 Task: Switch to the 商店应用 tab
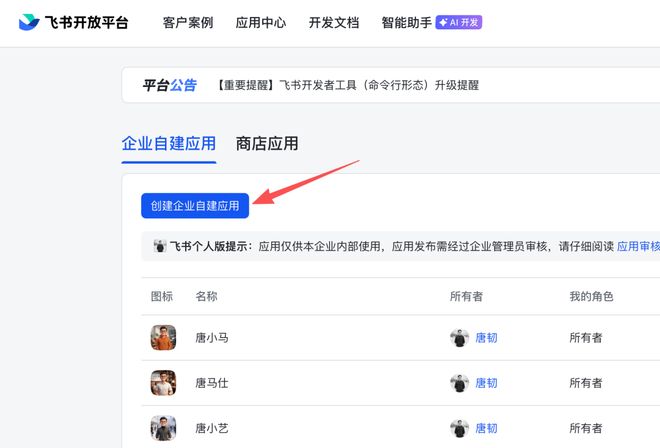(x=267, y=144)
